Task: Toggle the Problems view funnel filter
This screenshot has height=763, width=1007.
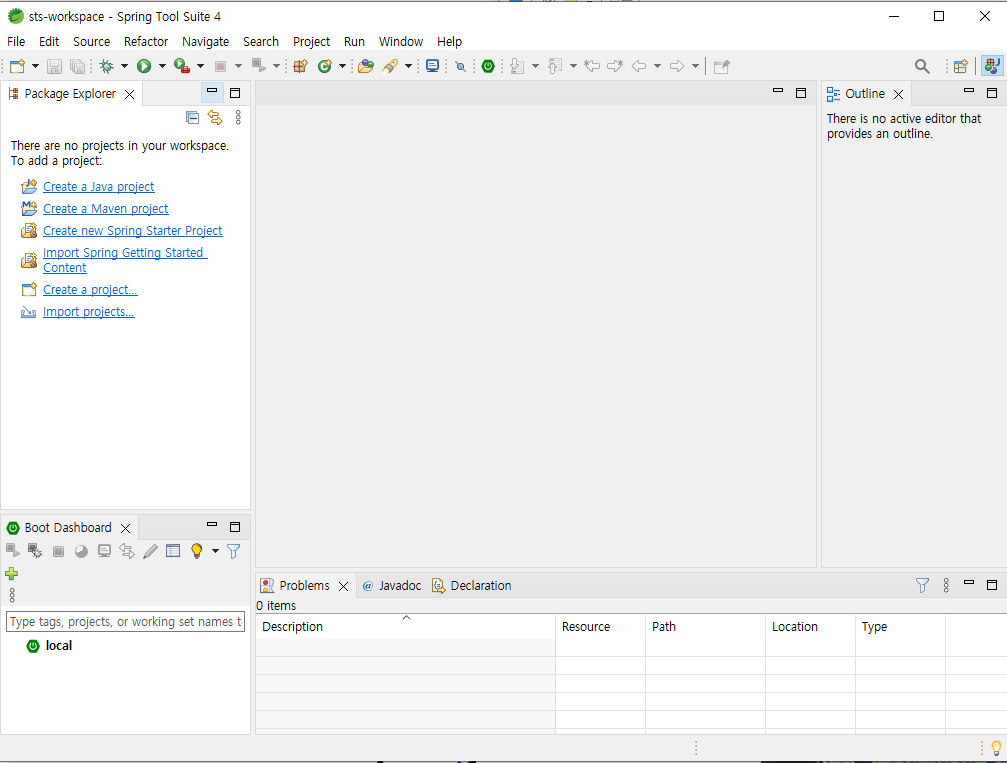Action: coord(922,585)
